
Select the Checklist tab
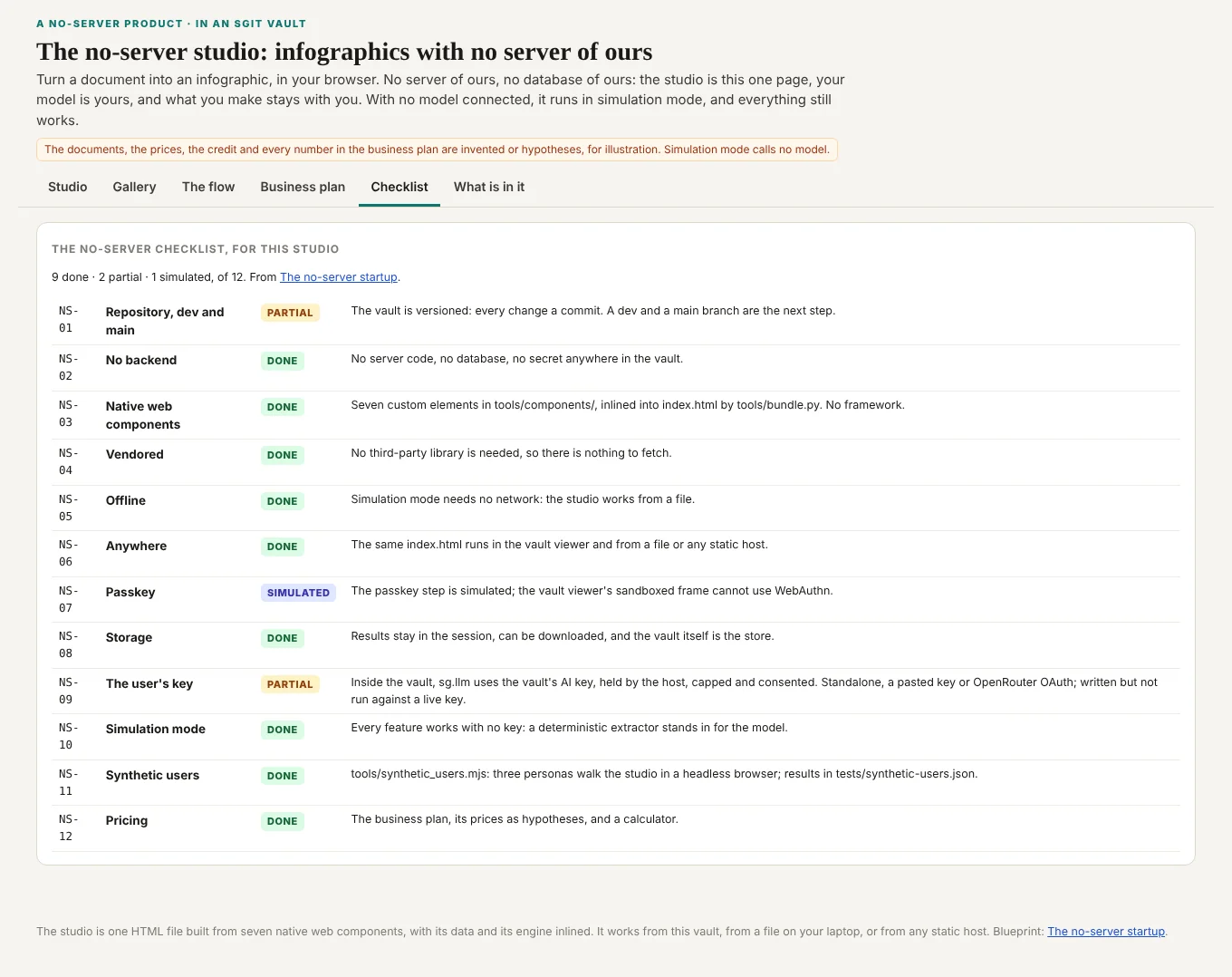[x=399, y=187]
